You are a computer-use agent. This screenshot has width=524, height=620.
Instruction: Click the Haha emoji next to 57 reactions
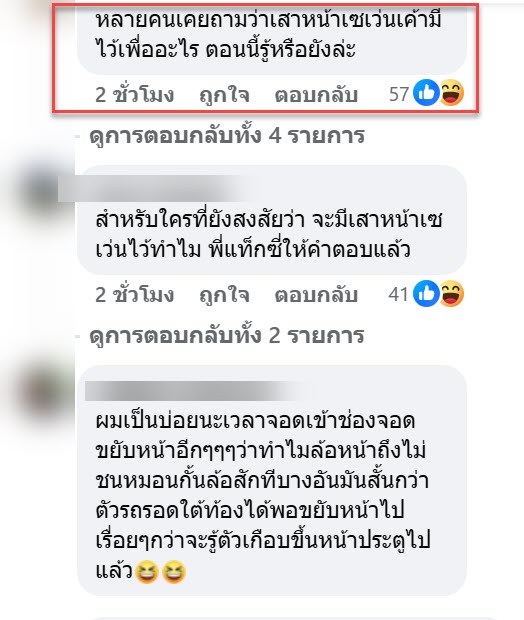pos(451,93)
